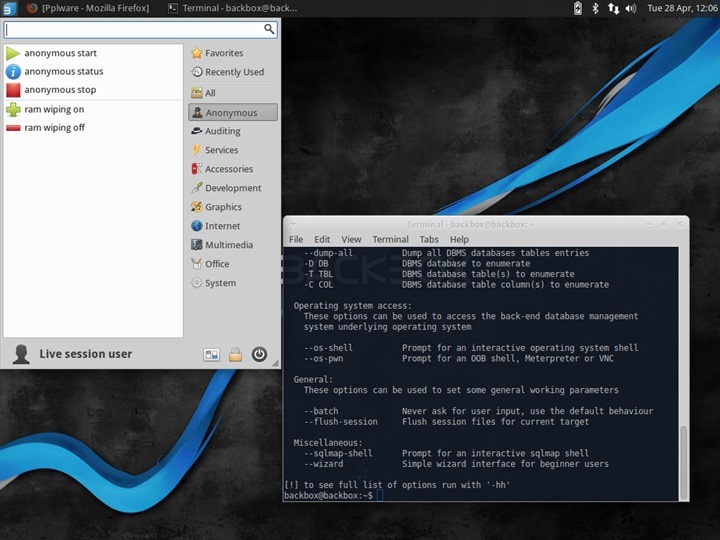
Task: Open the Terminal menu in menubar
Action: (390, 239)
